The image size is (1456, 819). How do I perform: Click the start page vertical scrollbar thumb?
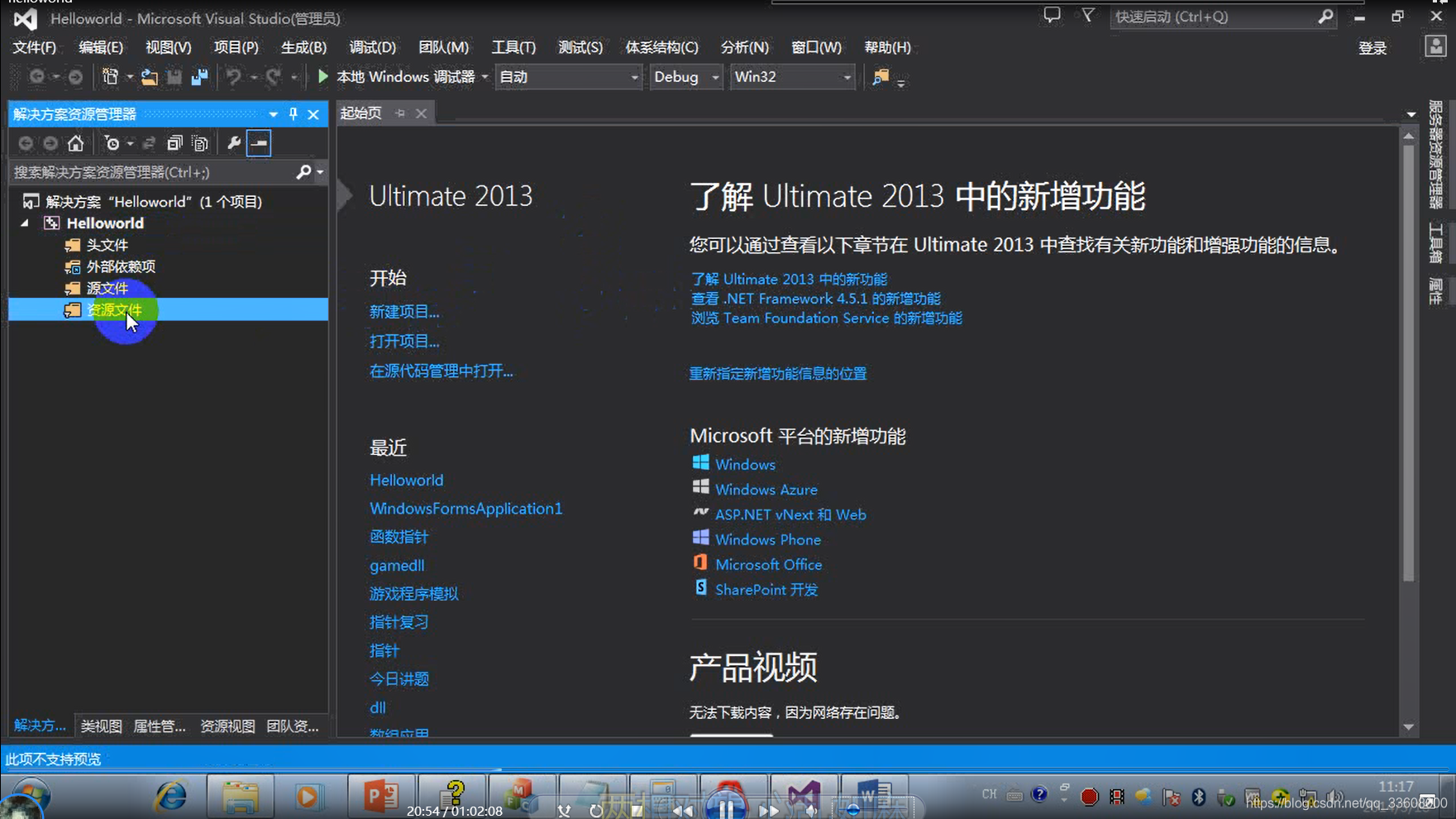point(1409,362)
